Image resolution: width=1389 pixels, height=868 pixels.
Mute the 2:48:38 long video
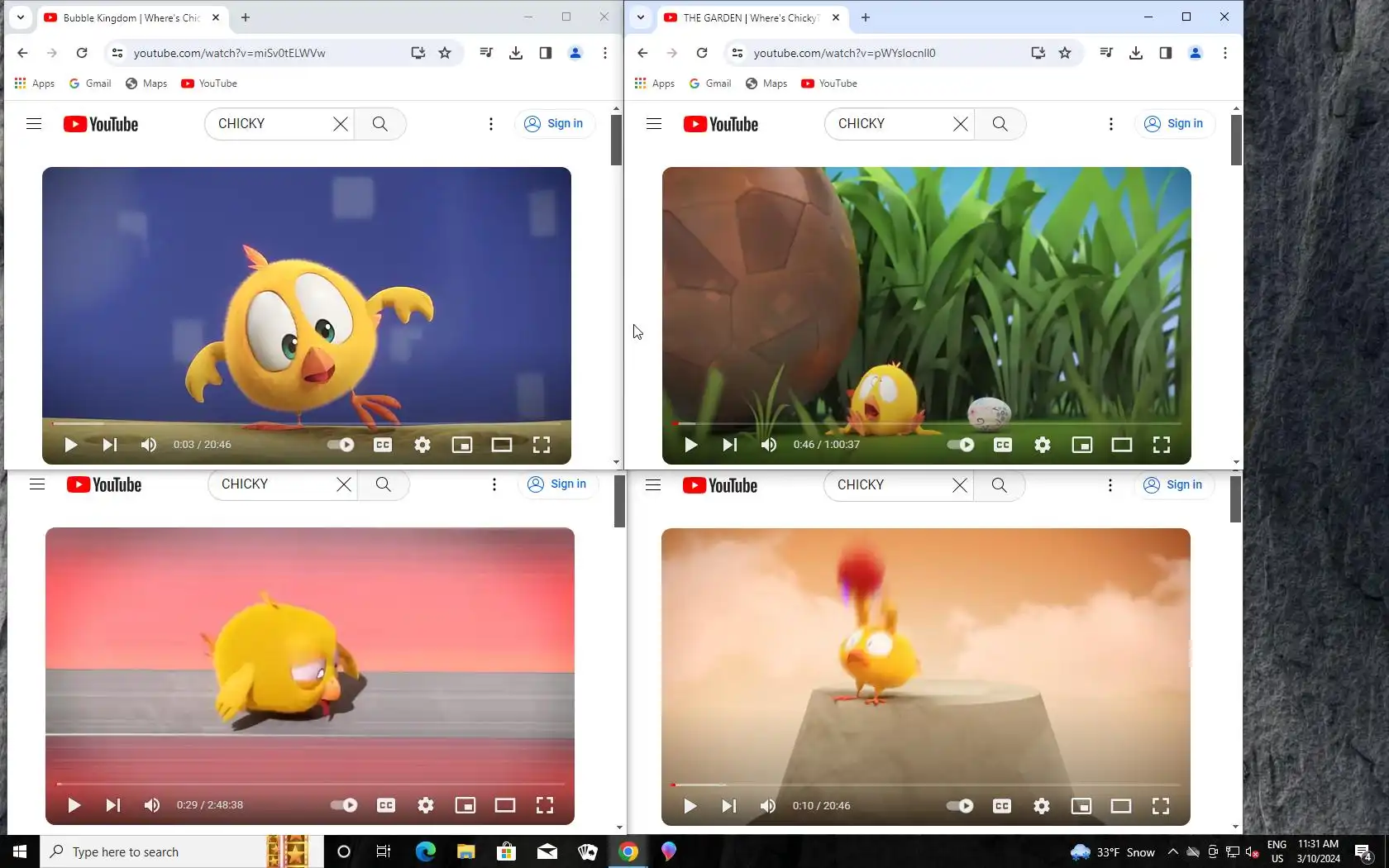[x=152, y=805]
